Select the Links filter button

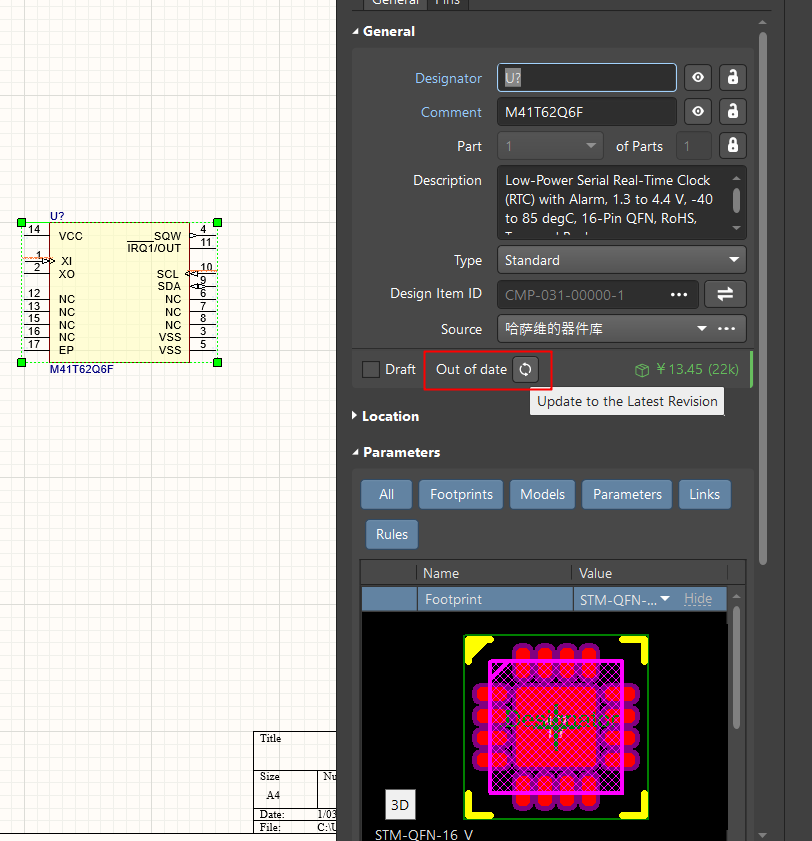(704, 495)
